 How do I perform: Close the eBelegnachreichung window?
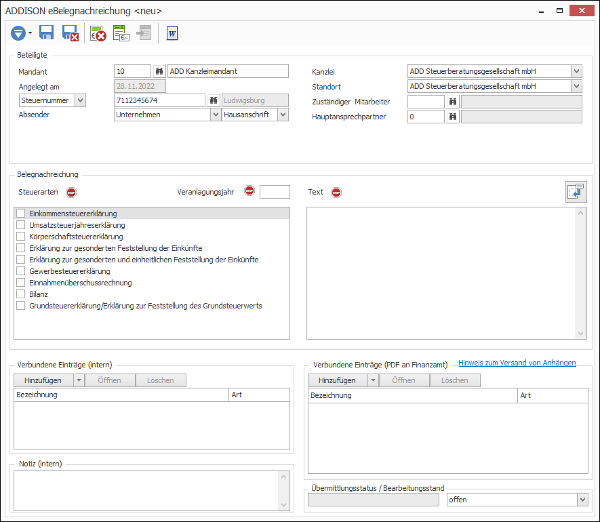point(581,11)
